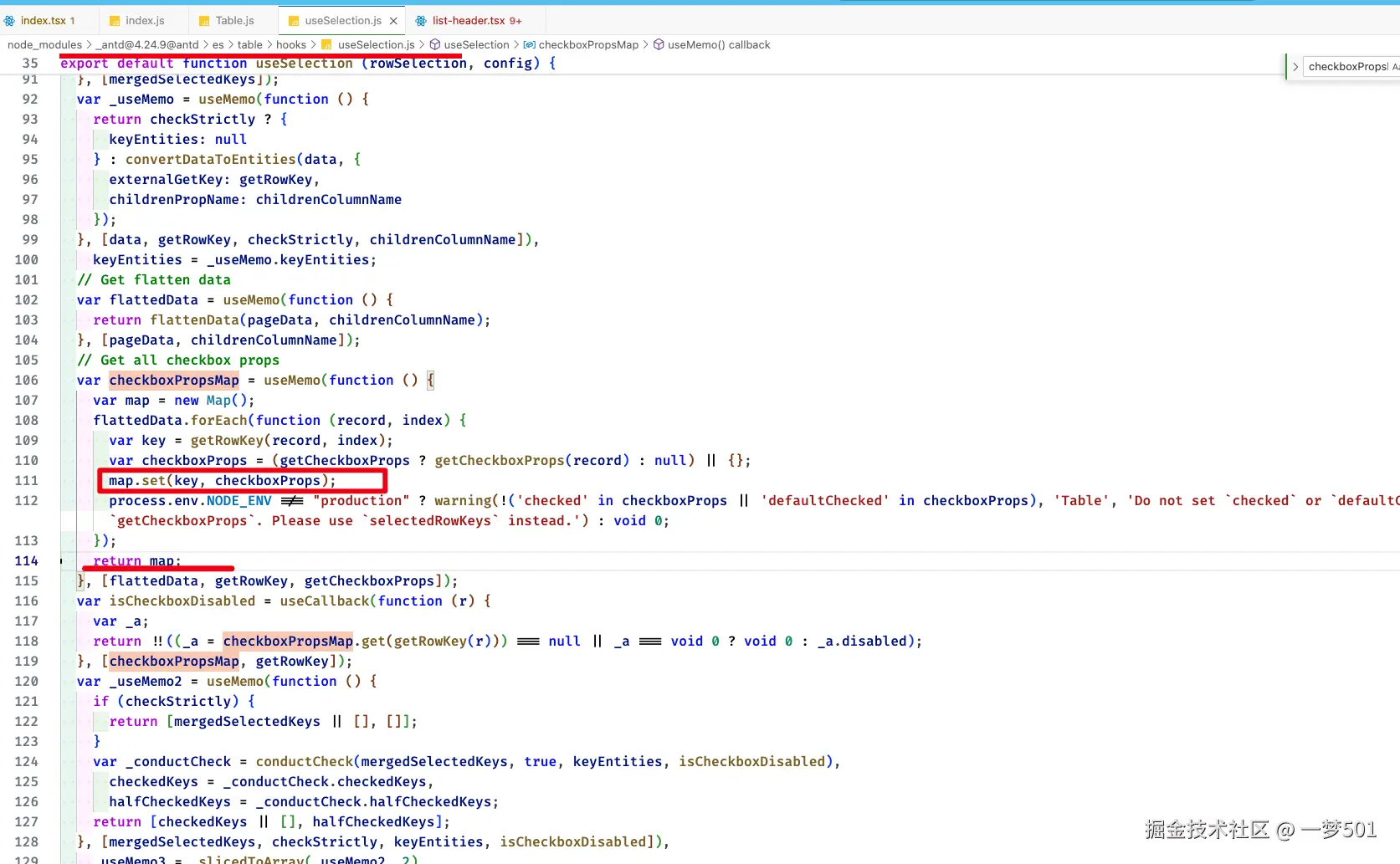Open the useSelection.js file breadcrumb
1400x864 pixels.
click(376, 45)
